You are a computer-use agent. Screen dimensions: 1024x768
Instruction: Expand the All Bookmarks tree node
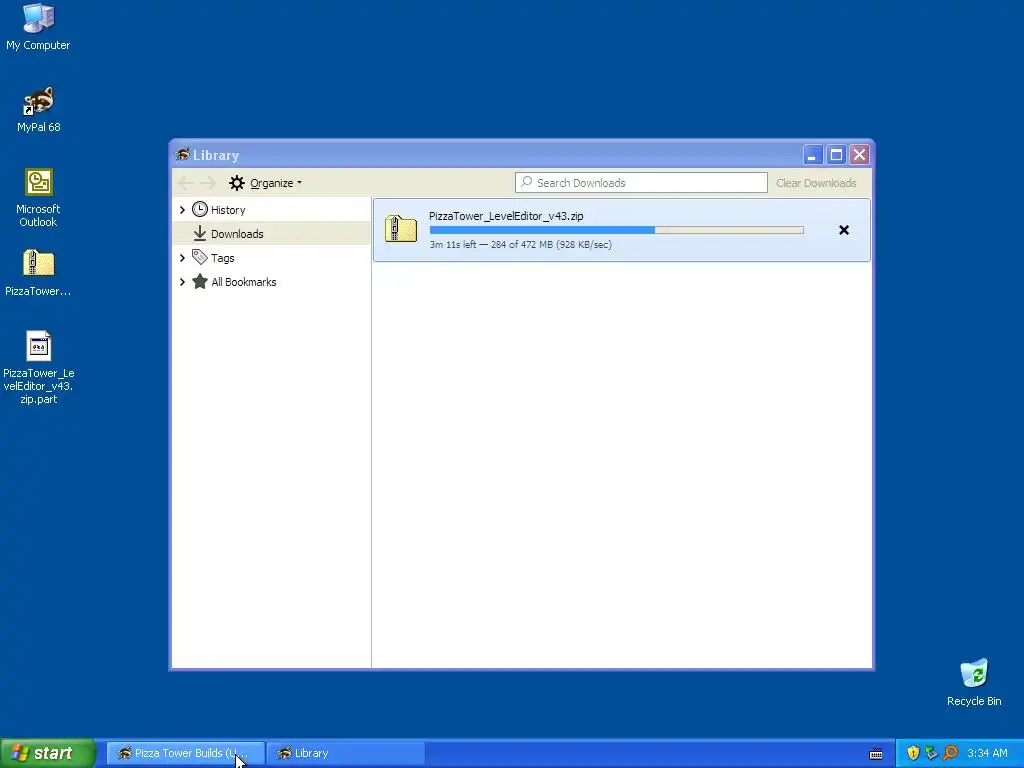point(182,282)
